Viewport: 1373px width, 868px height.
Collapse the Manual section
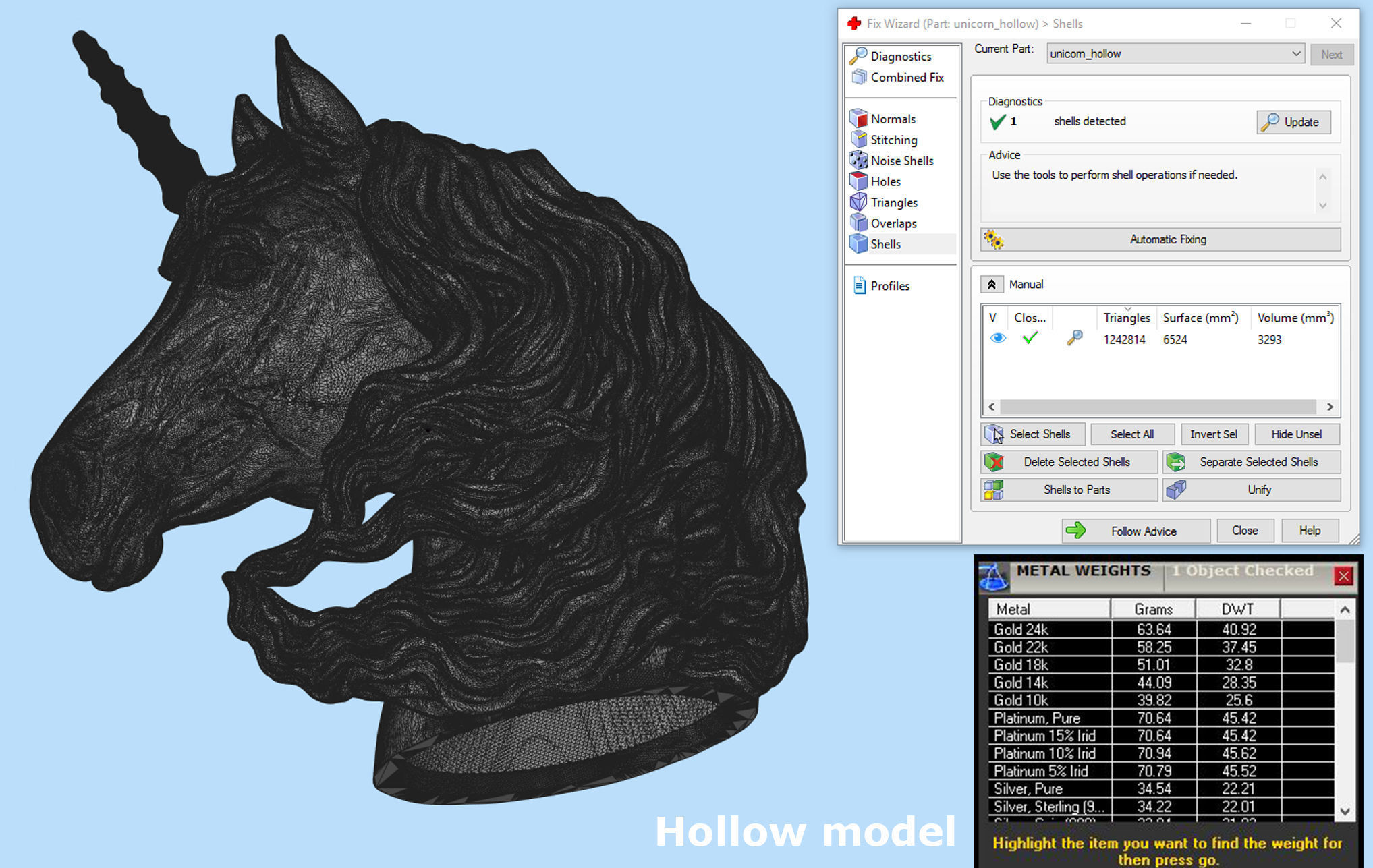[x=991, y=285]
